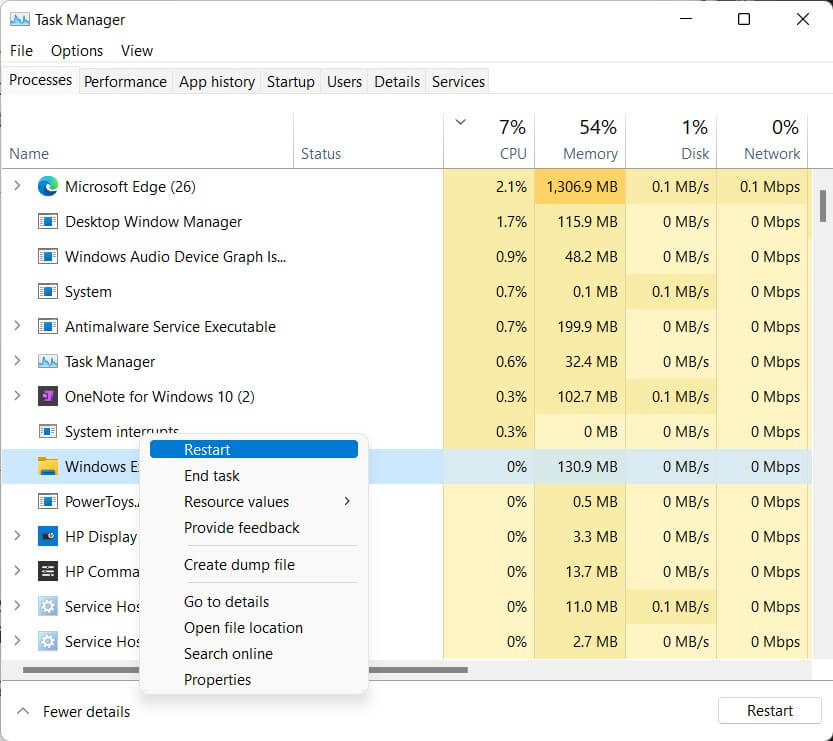
Task: Sort by the CPU column header
Action: pos(489,141)
